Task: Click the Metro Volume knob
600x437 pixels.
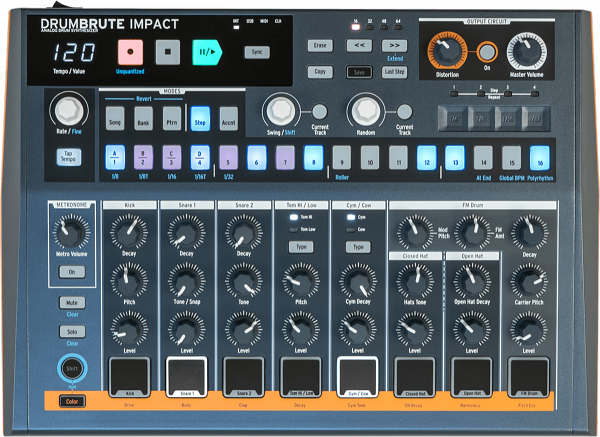Action: pyautogui.click(x=72, y=232)
